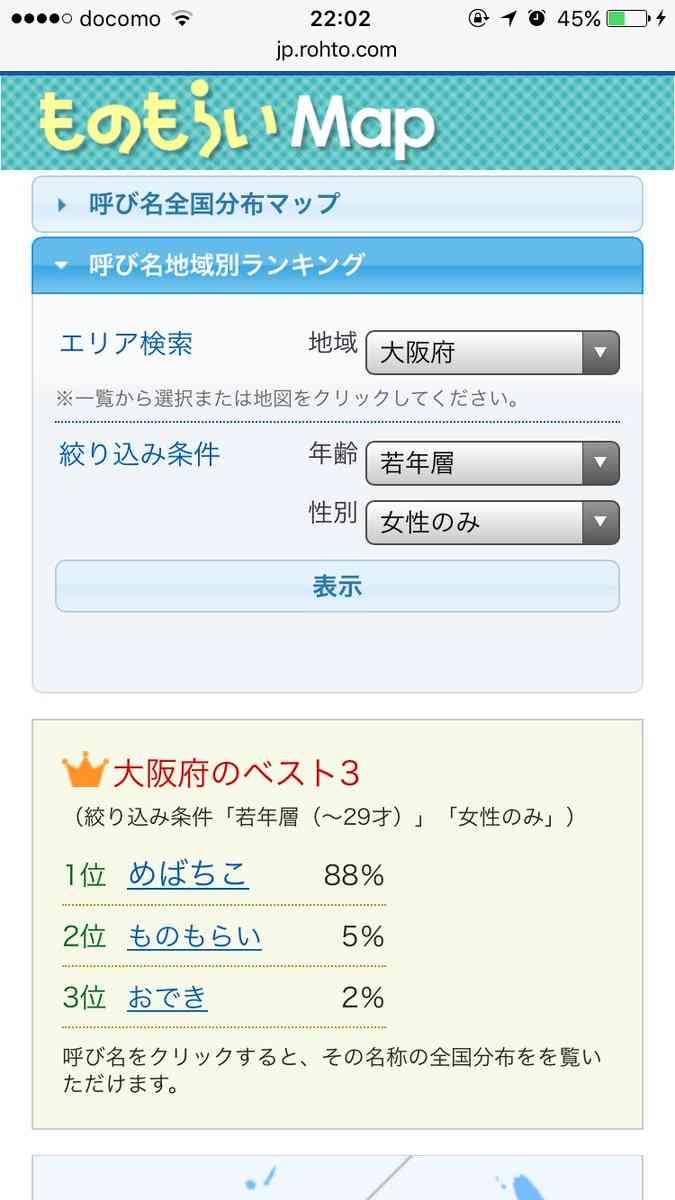Viewport: 675px width, 1200px height.
Task: Tap the orange crown icon
Action: point(84,771)
